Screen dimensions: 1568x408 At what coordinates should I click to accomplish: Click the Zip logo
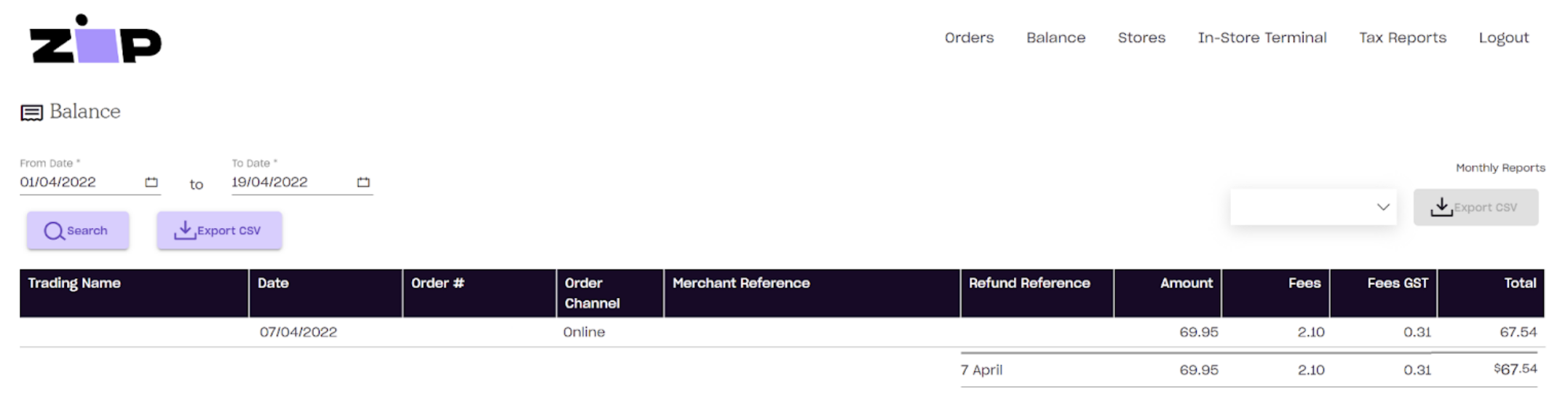click(x=95, y=39)
